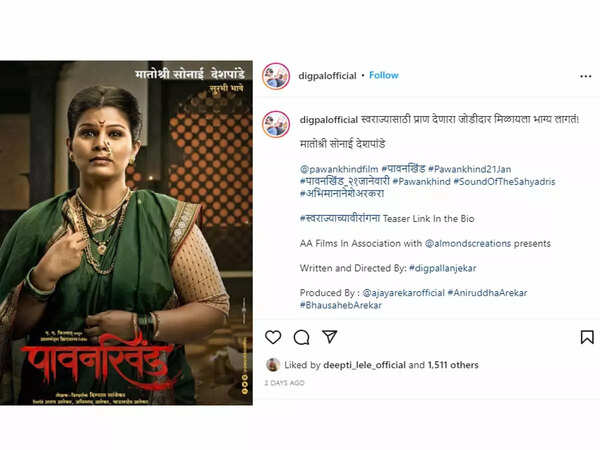Image resolution: width=600 pixels, height=450 pixels.
Task: Open the #Pawankhind21Jan hashtag
Action: [470, 169]
